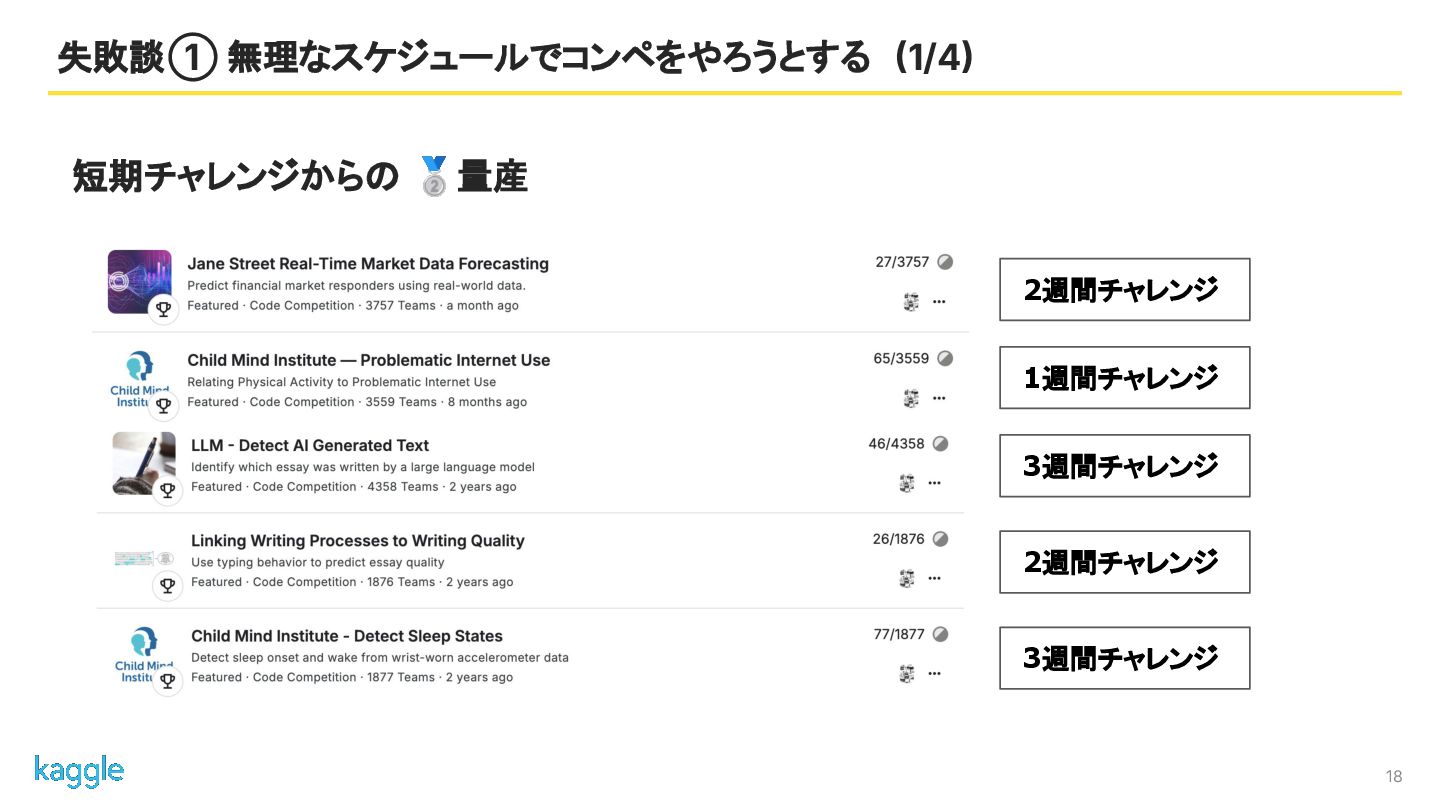Viewport: 1440px width, 810px height.
Task: Click team avatar on Detect Sleep States row
Action: pyautogui.click(x=907, y=674)
